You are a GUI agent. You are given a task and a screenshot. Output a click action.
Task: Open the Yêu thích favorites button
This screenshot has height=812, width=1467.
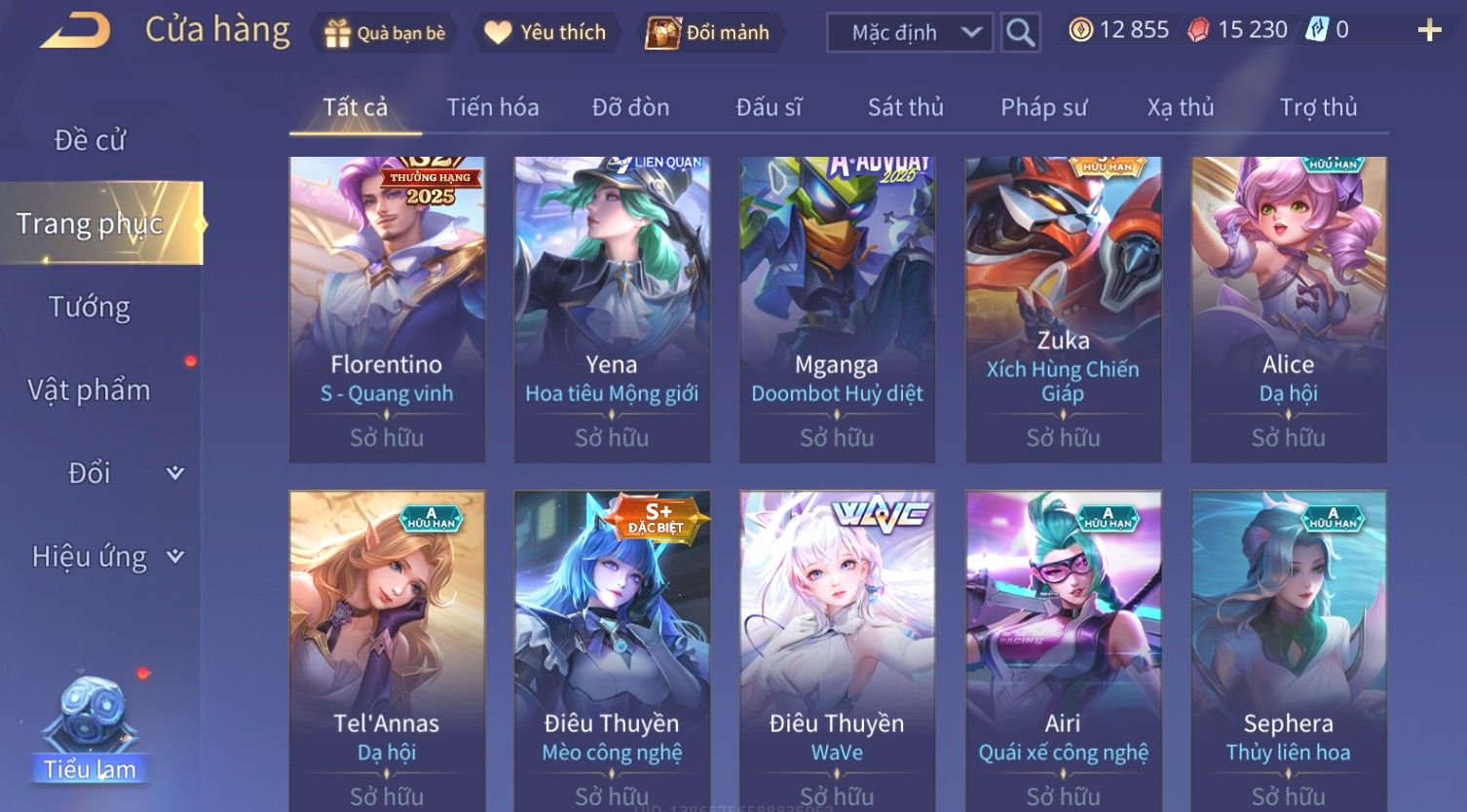(x=545, y=32)
